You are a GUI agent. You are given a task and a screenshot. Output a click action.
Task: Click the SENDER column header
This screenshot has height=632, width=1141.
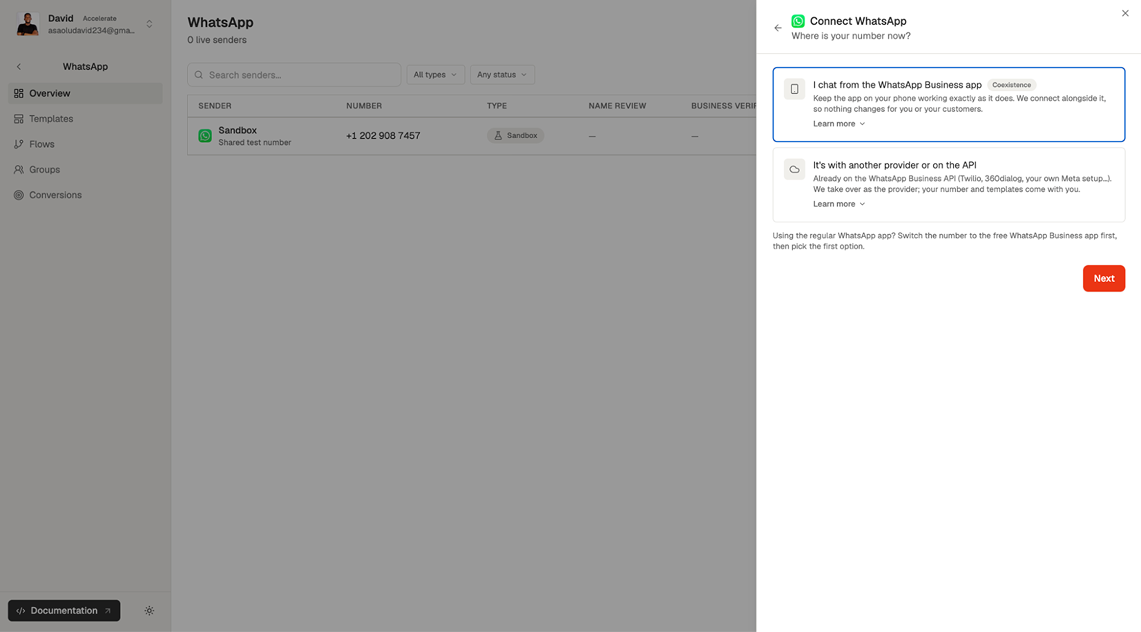click(x=215, y=105)
